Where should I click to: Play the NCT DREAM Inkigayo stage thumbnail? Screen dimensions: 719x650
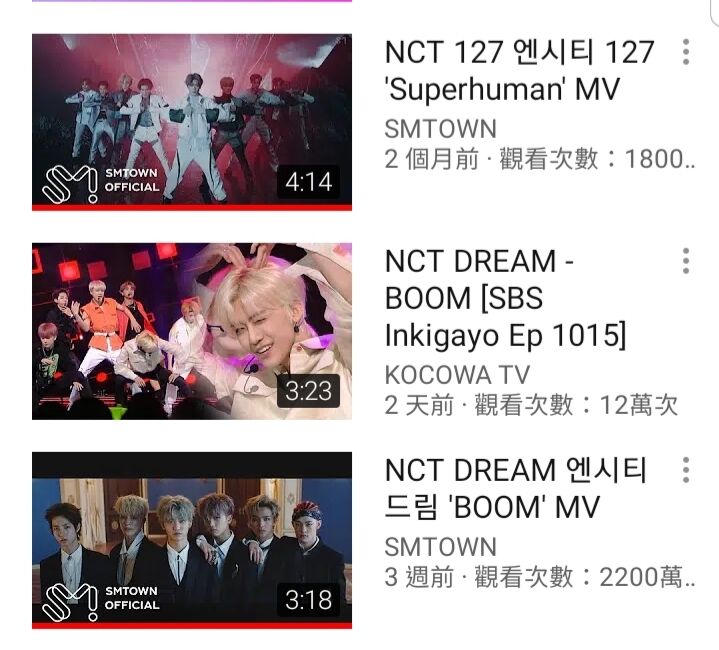(192, 331)
